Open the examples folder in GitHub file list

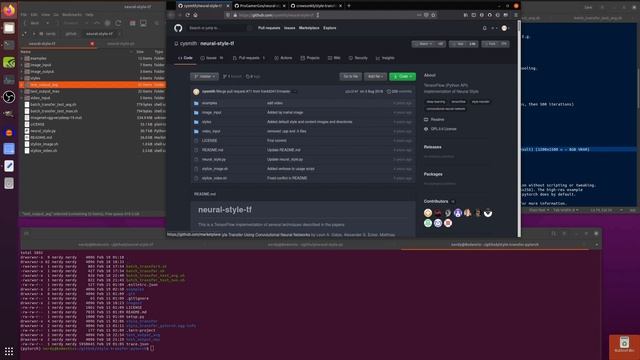209,103
